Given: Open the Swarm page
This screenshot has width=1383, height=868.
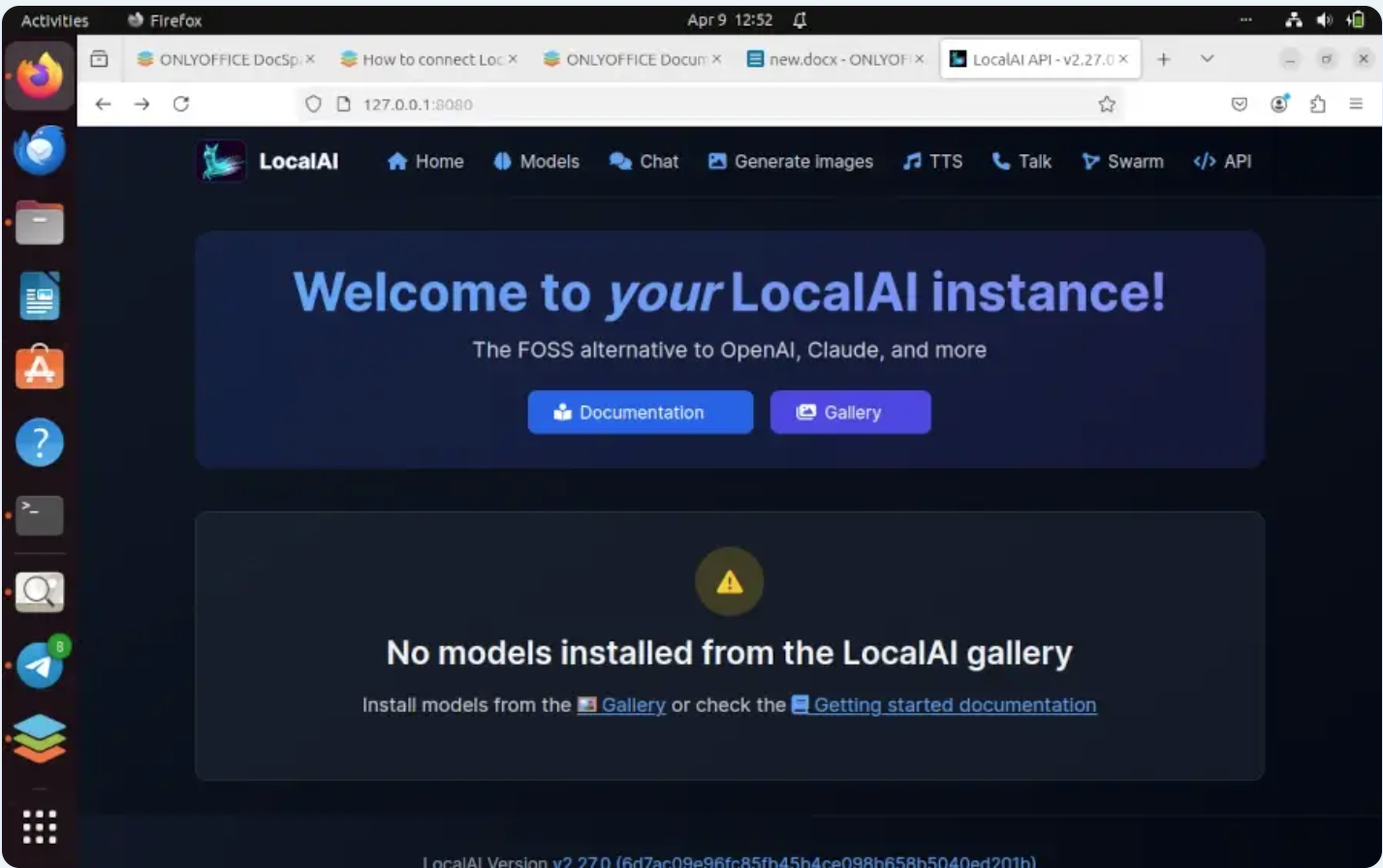Looking at the screenshot, I should point(1122,162).
